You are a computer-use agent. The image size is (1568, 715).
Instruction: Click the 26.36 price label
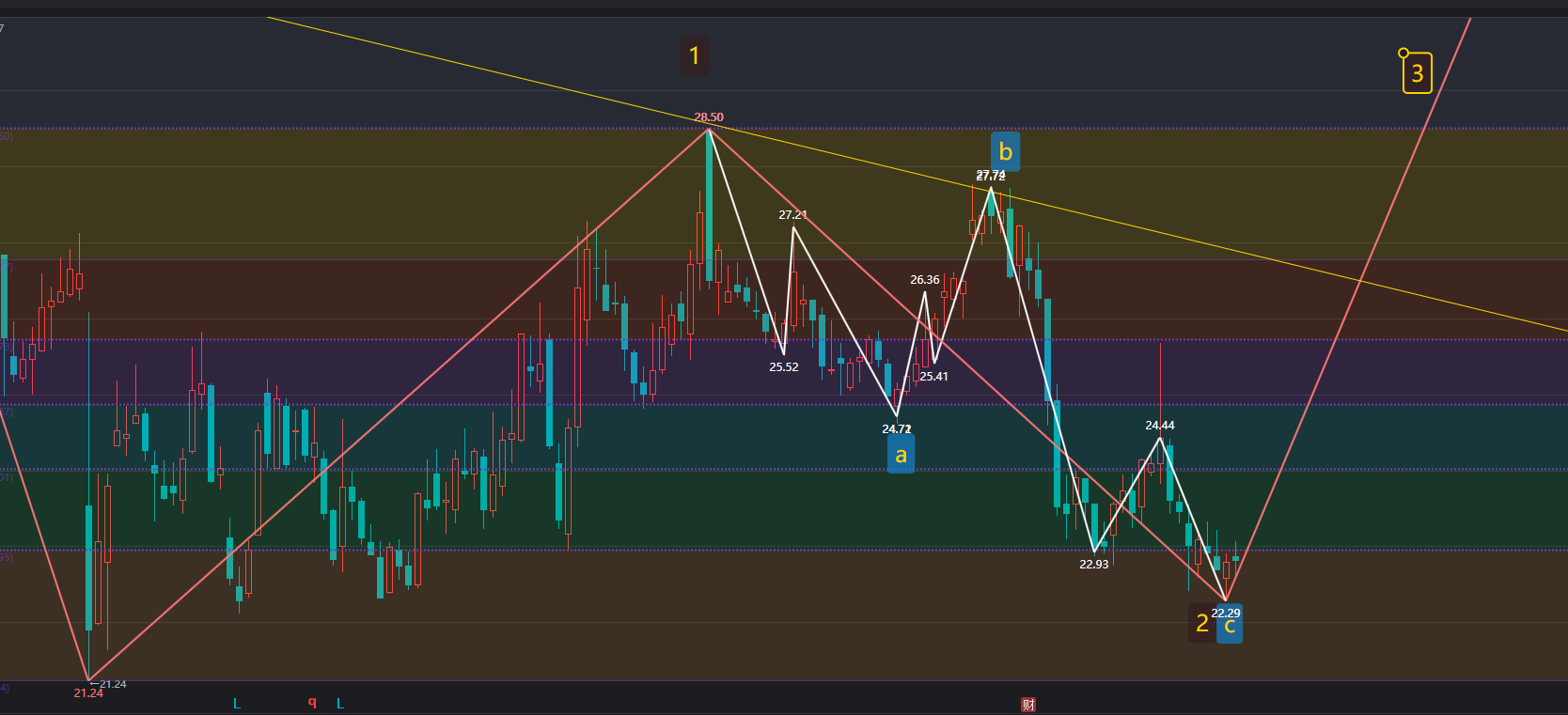click(x=925, y=280)
